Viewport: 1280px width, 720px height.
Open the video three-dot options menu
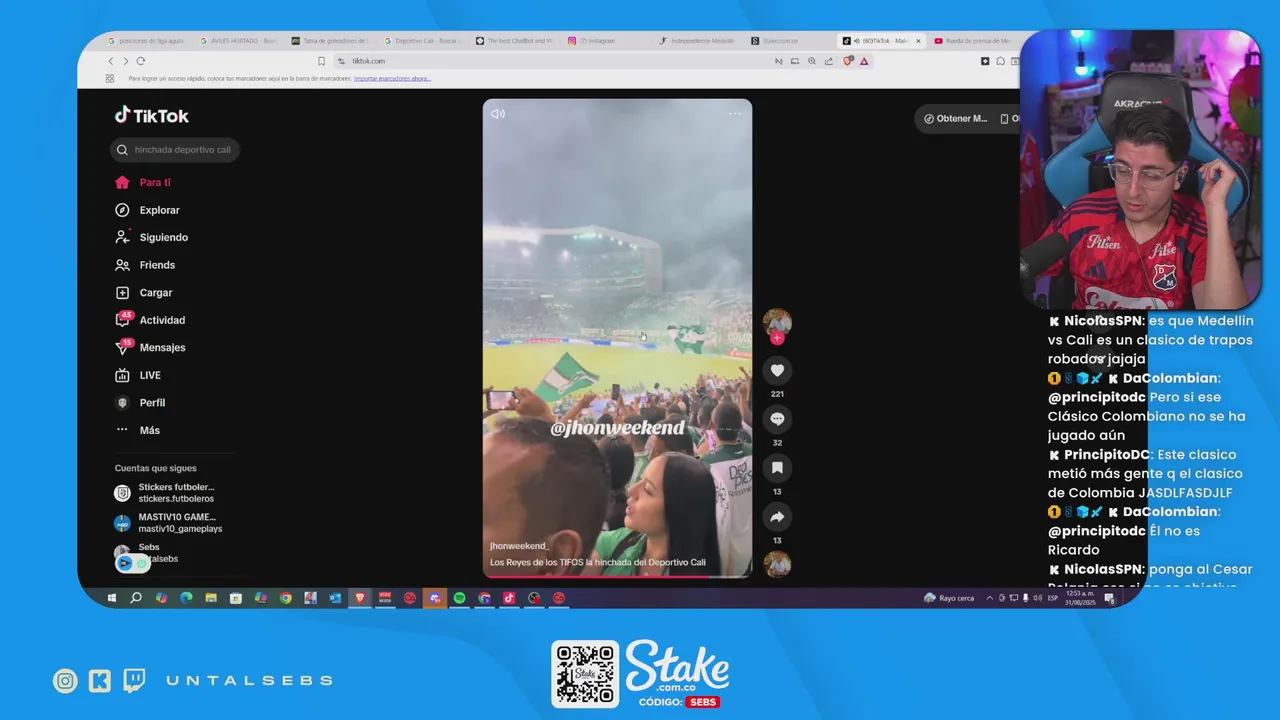[x=735, y=114]
